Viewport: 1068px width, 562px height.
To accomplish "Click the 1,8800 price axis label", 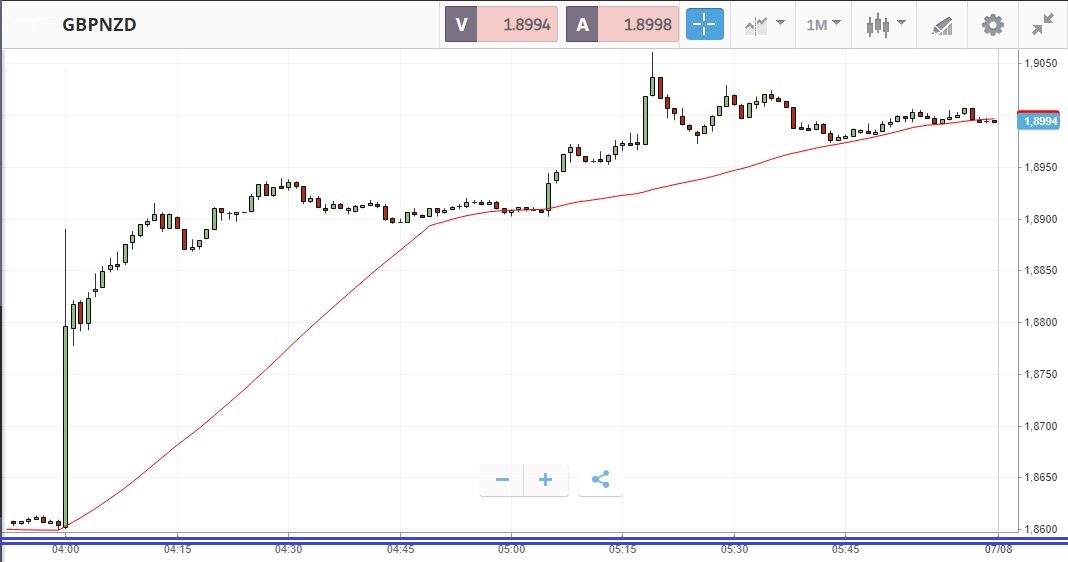I will [x=1040, y=323].
